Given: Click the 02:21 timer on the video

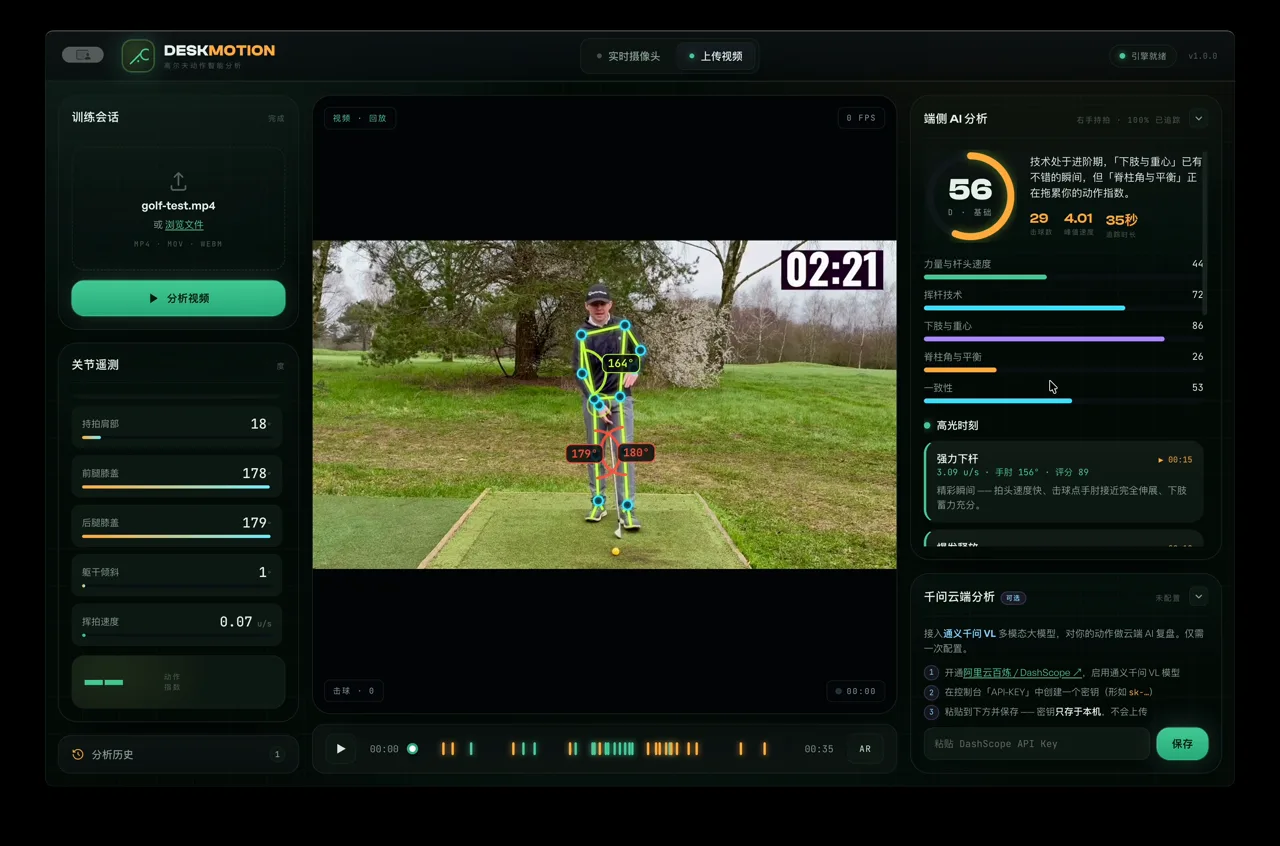Looking at the screenshot, I should click(833, 270).
